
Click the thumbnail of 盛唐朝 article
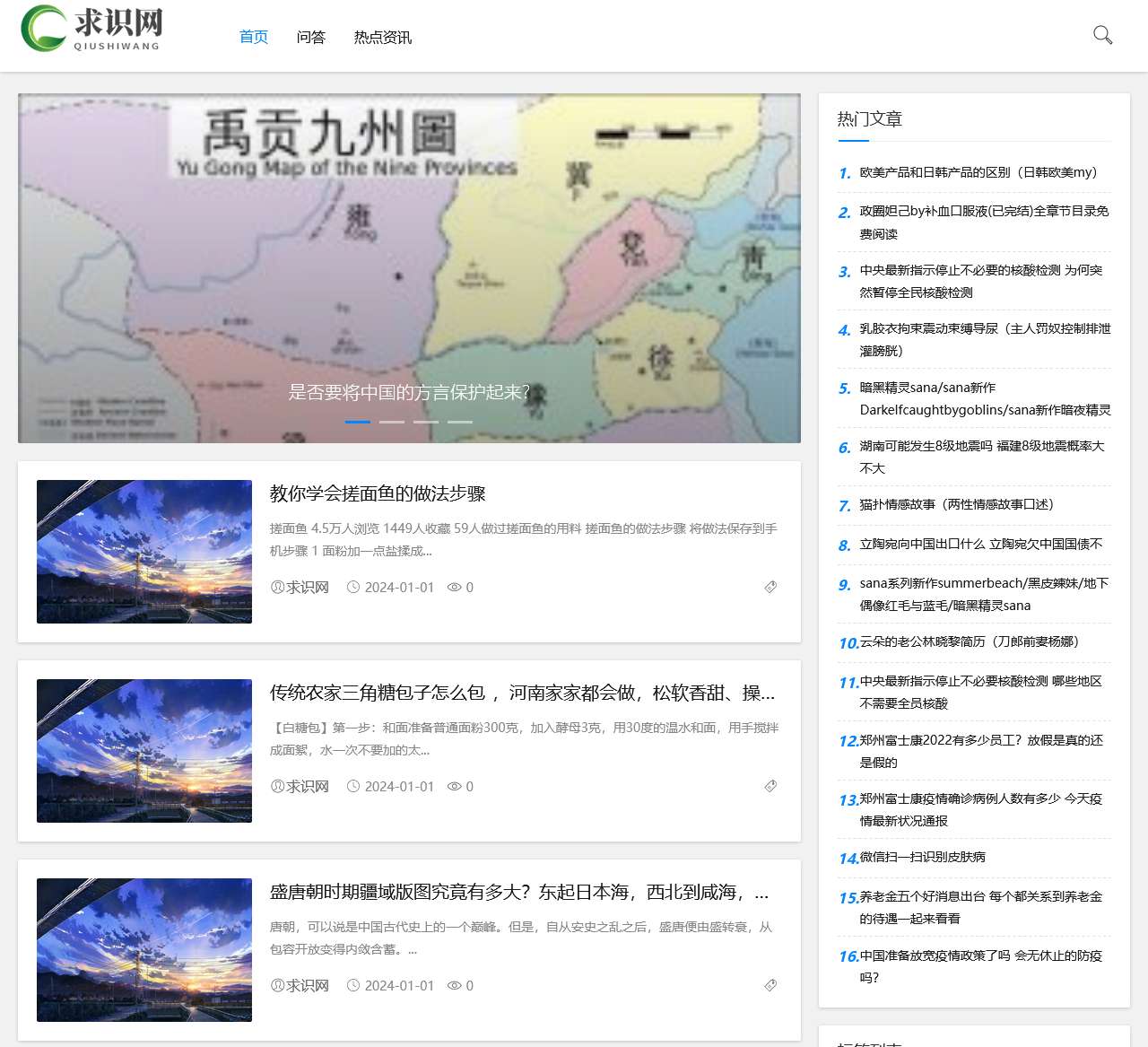point(143,950)
